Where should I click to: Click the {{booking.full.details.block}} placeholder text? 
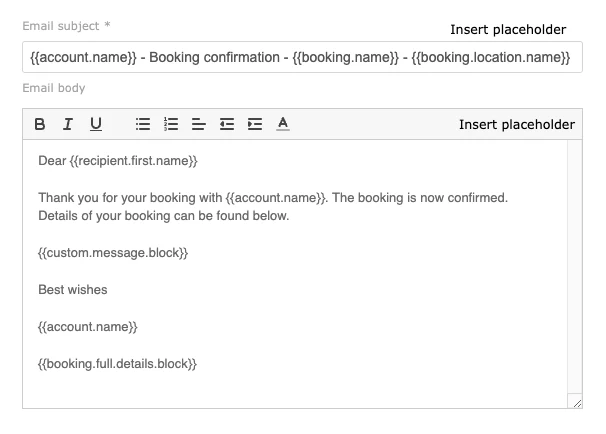[117, 364]
